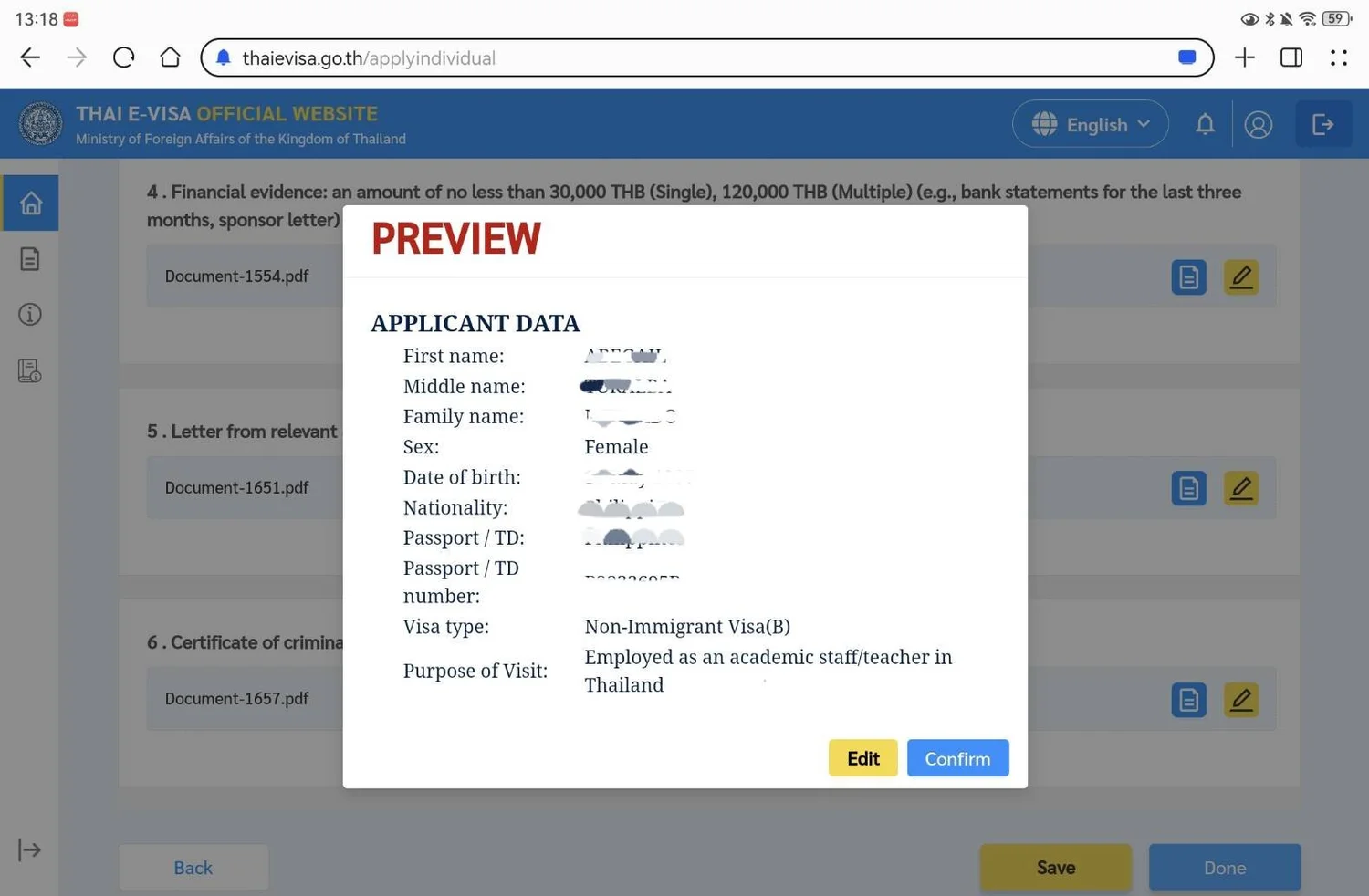View Document-1657.pdf with blue file icon
Viewport: 1369px width, 896px height.
pos(1188,700)
